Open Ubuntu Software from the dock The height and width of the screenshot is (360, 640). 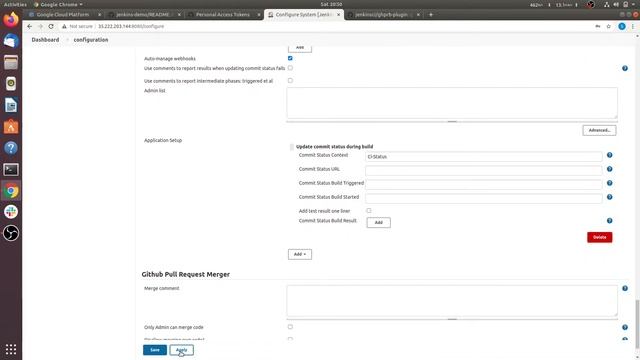point(11,127)
